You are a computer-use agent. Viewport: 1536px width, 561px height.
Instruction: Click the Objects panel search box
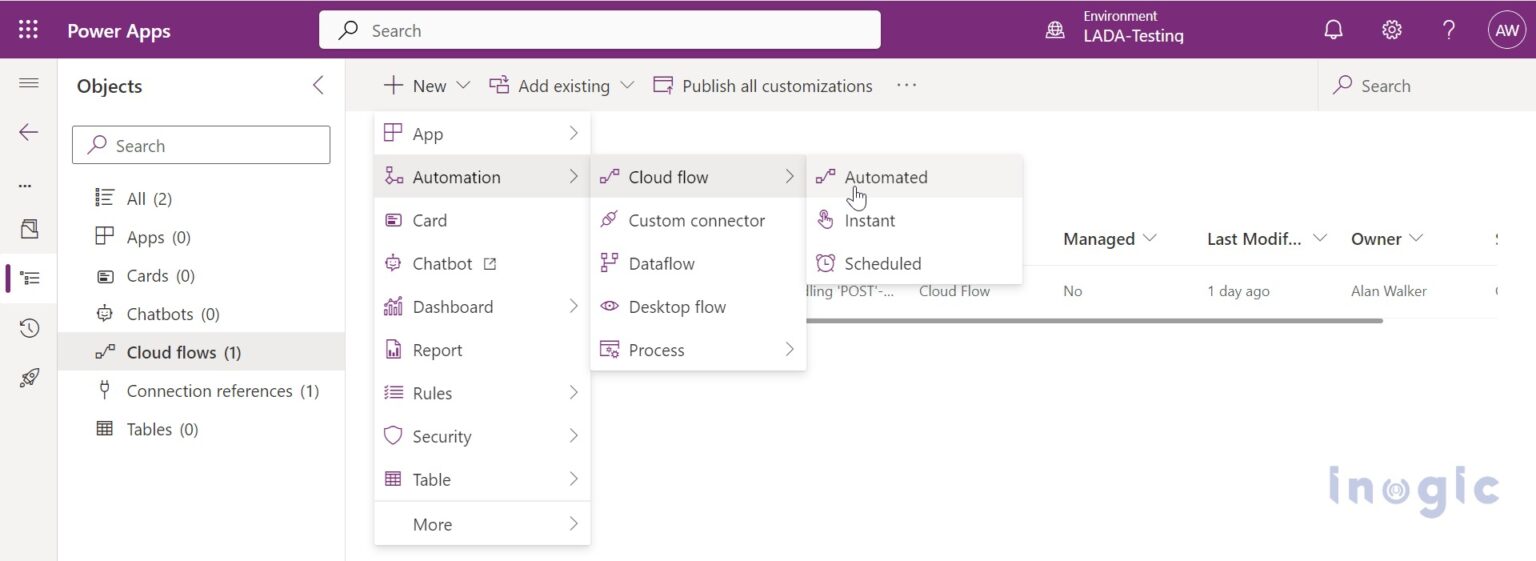tap(201, 146)
